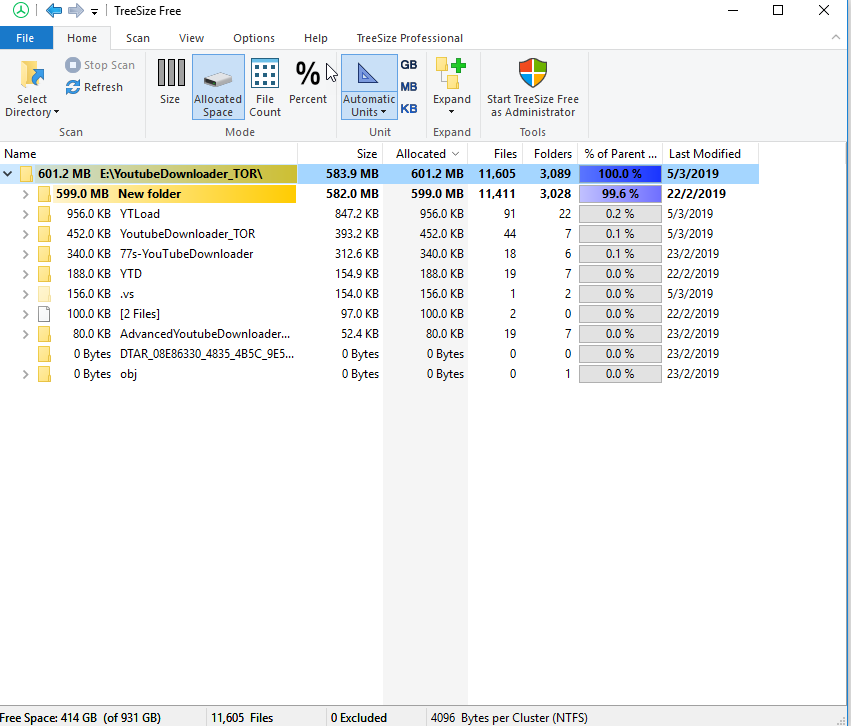
Task: Click the forward navigation arrow
Action: 76,10
